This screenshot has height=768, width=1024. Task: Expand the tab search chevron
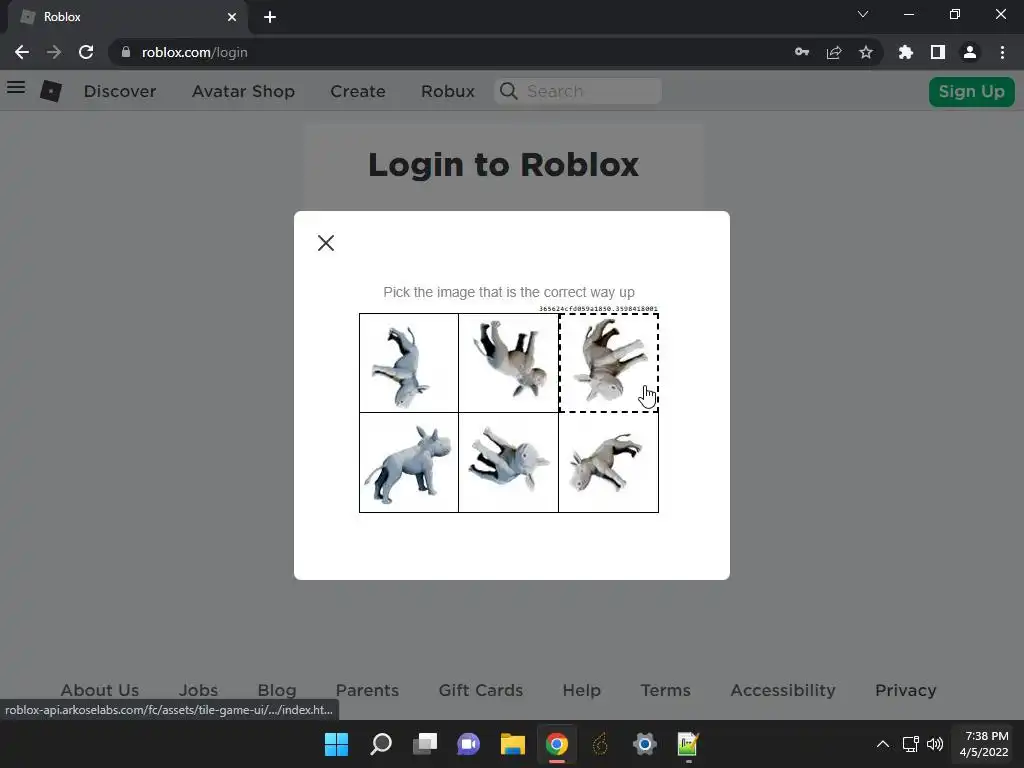pyautogui.click(x=863, y=14)
